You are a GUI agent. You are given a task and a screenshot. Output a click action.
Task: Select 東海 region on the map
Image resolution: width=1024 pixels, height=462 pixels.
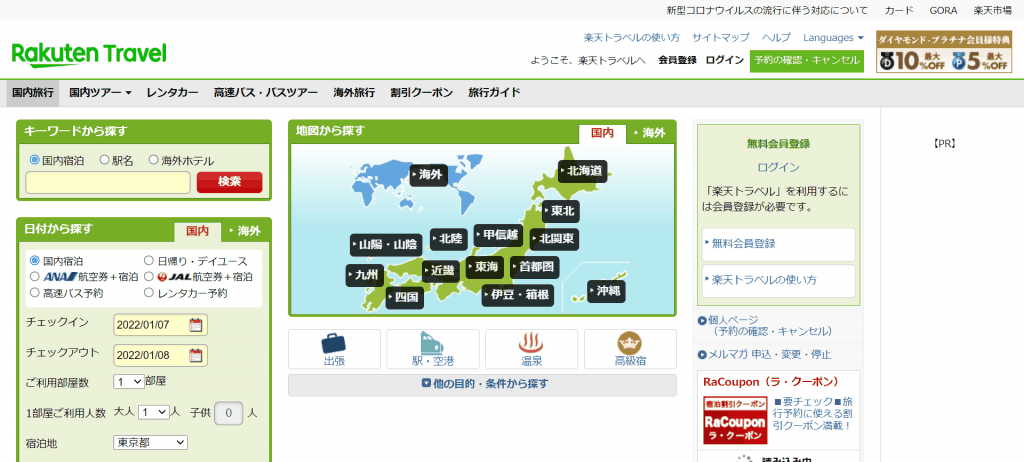[485, 267]
